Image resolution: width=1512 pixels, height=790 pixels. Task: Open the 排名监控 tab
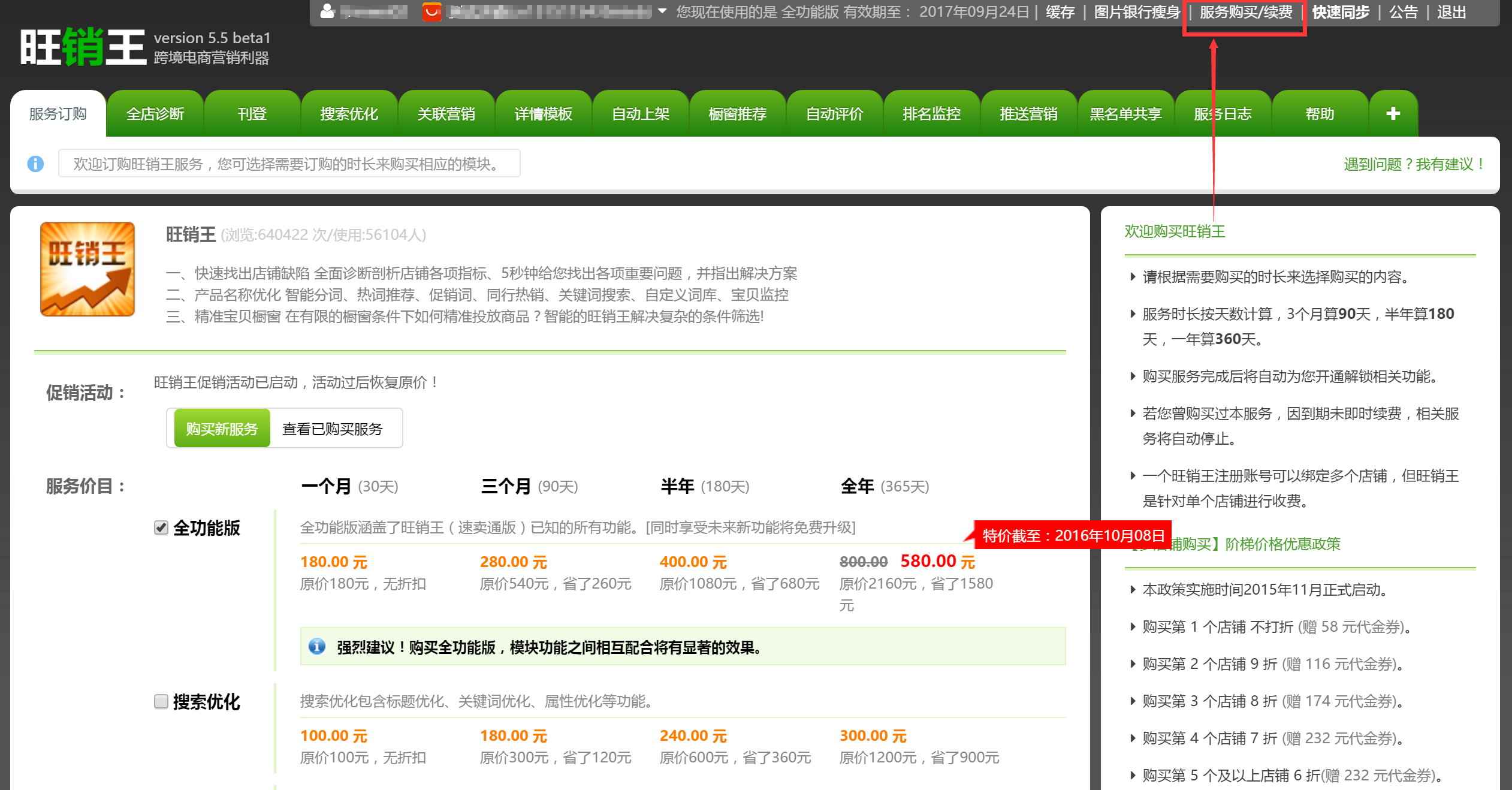(932, 113)
